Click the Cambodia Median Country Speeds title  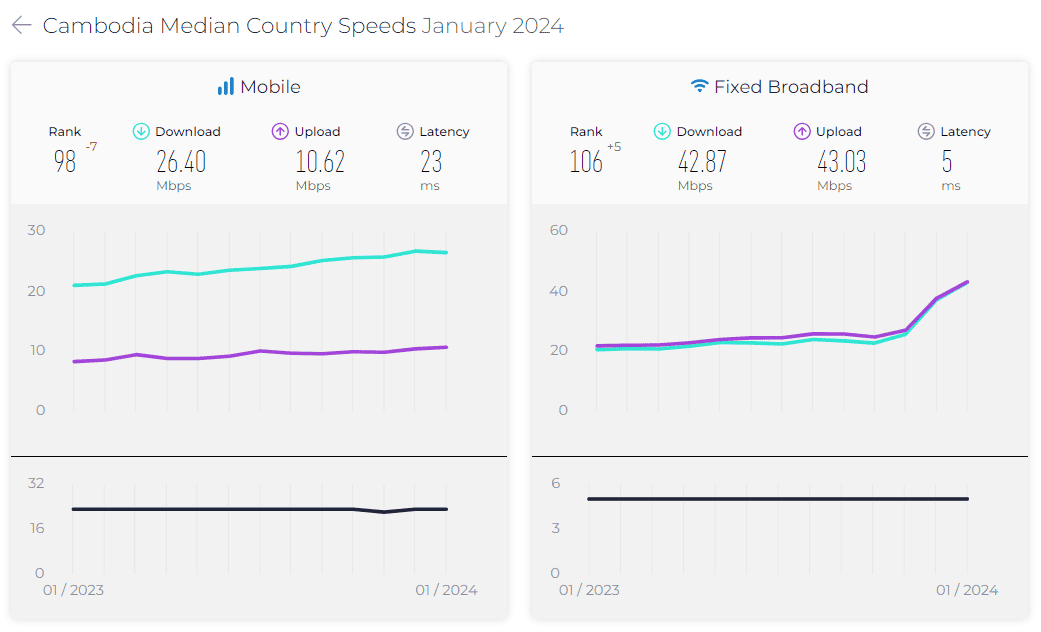point(228,25)
